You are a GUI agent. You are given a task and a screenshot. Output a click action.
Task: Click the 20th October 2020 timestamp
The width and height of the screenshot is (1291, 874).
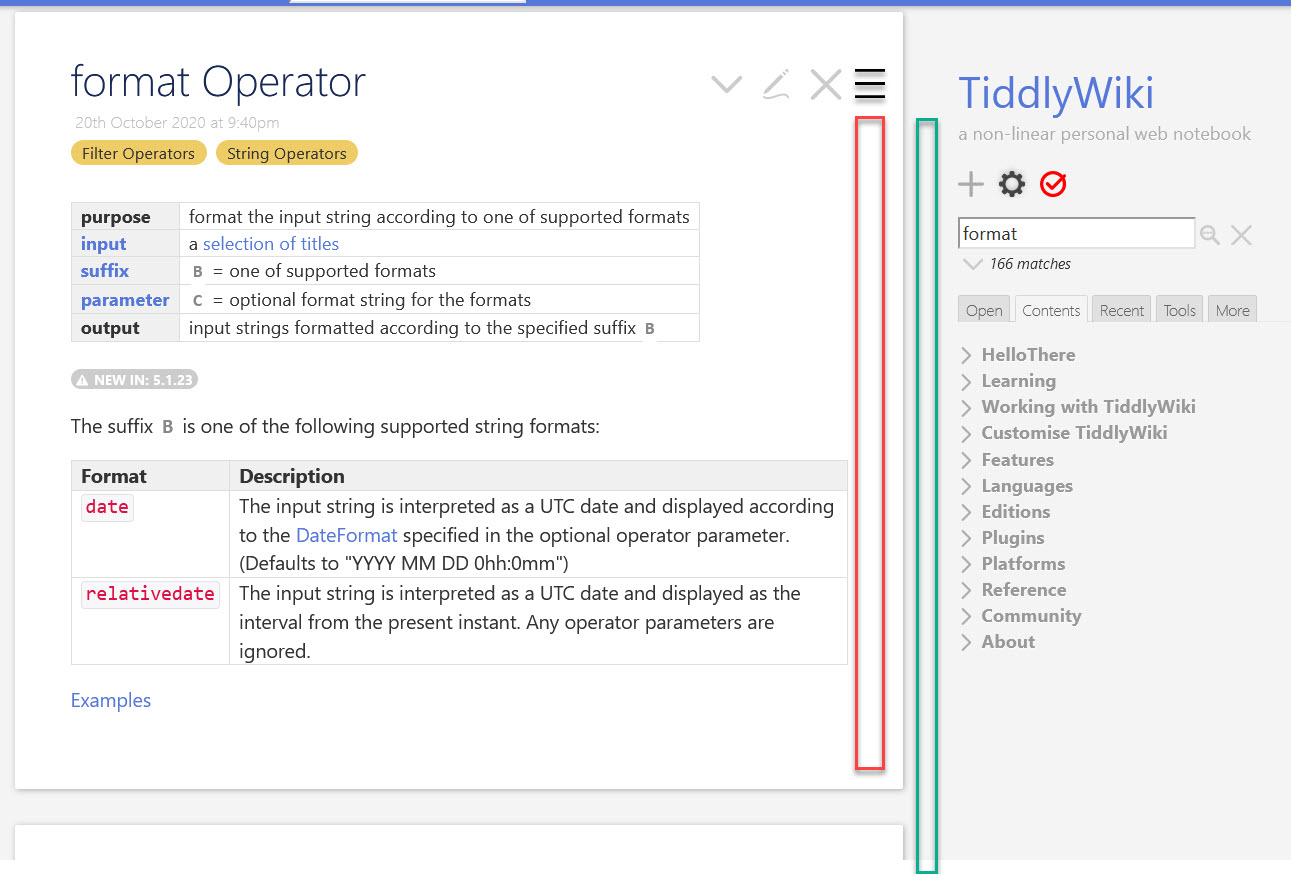(x=177, y=123)
